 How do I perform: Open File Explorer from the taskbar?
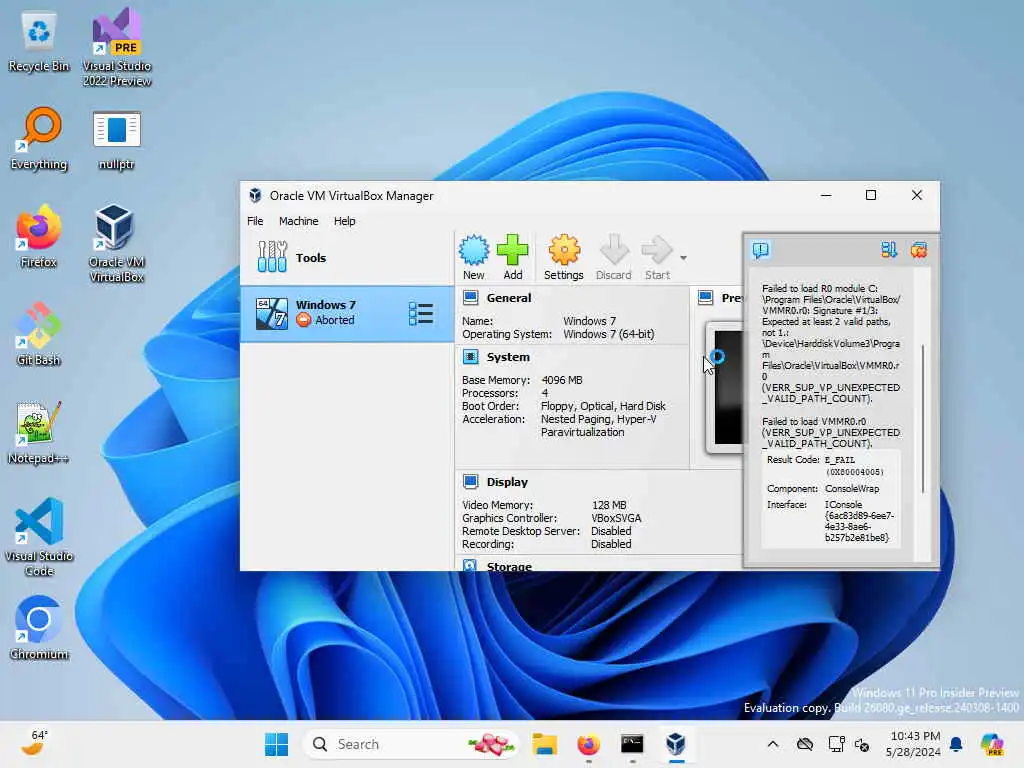(x=544, y=744)
